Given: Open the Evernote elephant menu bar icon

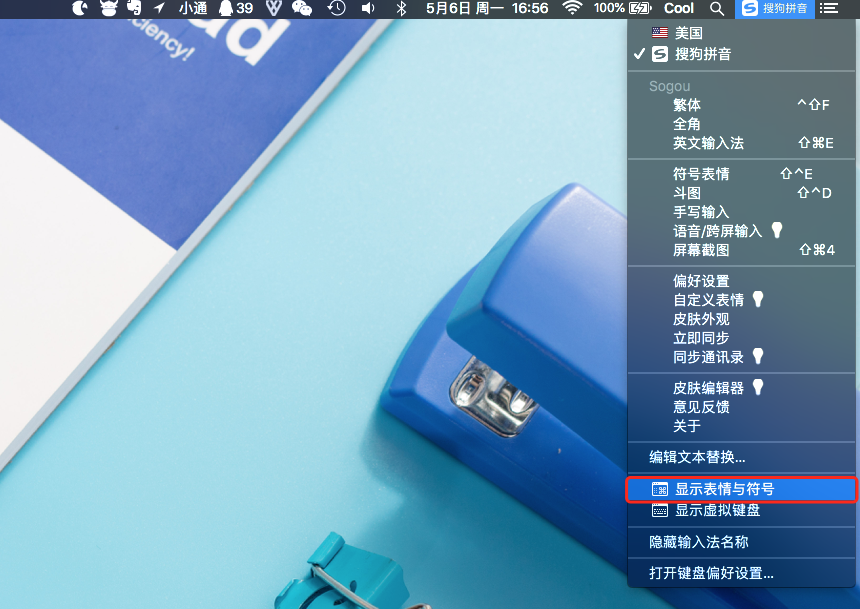Looking at the screenshot, I should tap(134, 8).
